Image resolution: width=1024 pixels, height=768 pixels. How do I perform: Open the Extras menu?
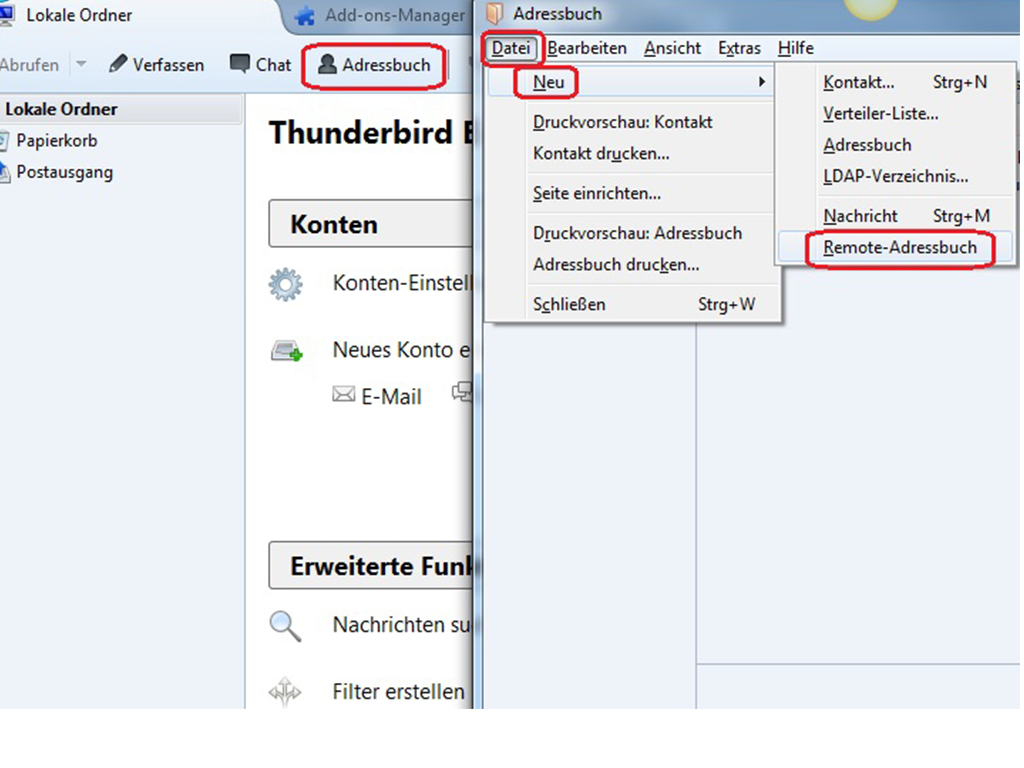[739, 48]
